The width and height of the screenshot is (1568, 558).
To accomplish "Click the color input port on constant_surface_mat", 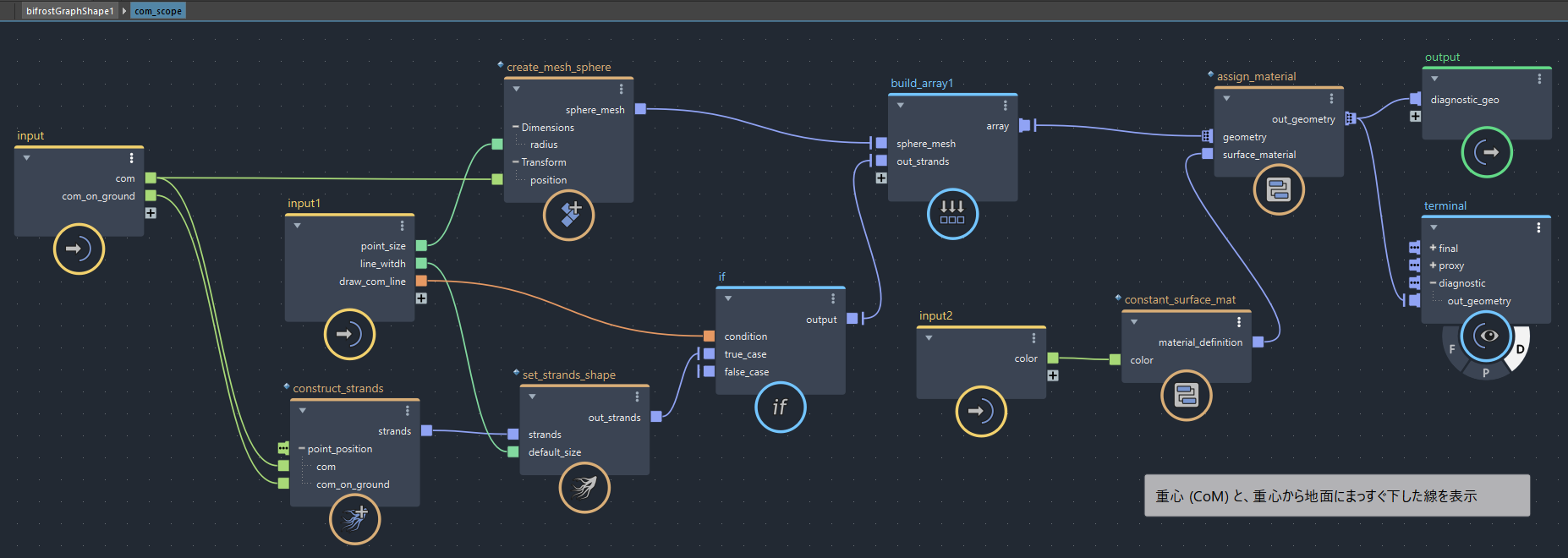I will tap(1115, 360).
